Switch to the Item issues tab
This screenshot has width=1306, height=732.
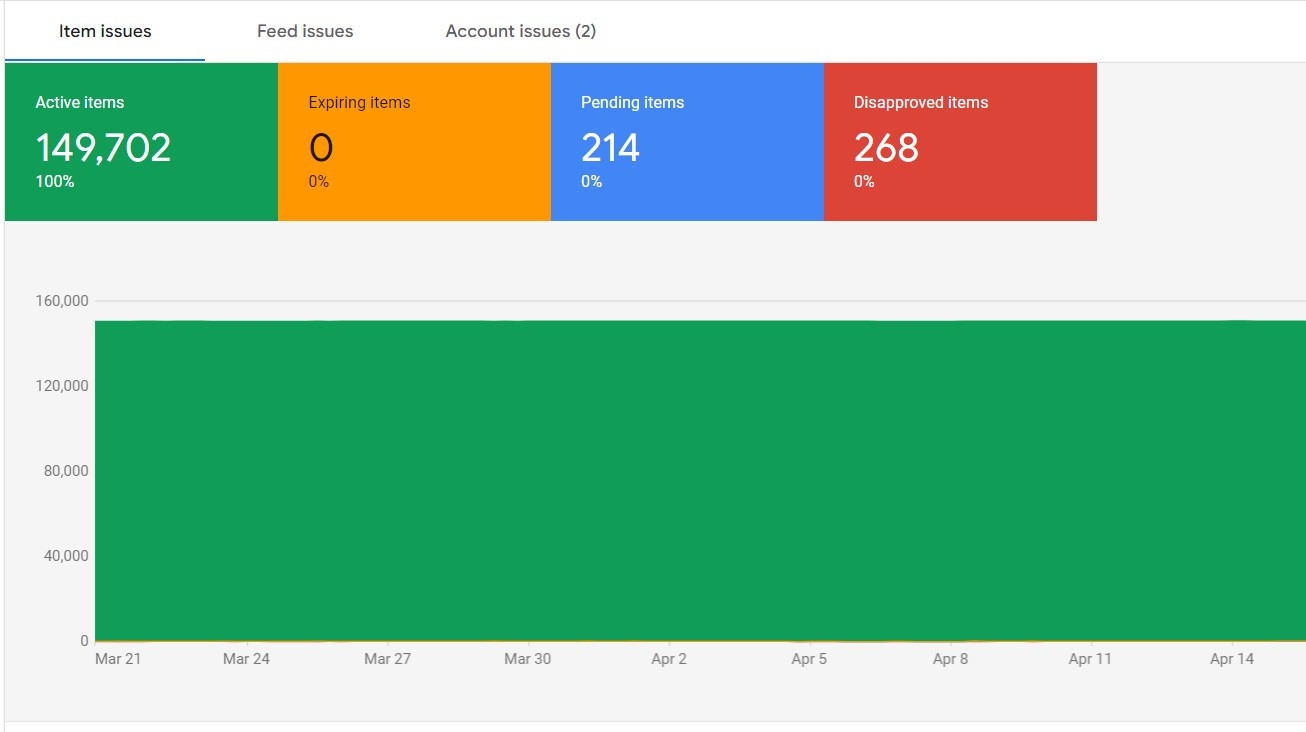click(105, 31)
